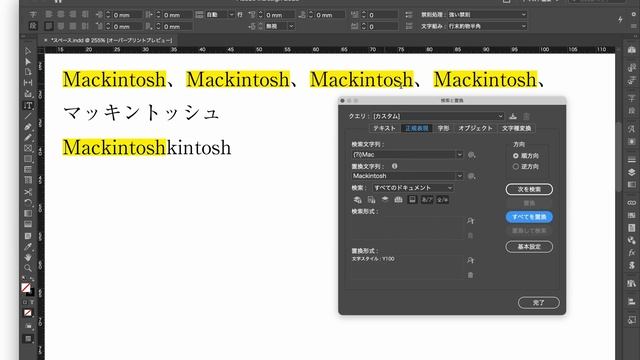Switch control panel to paragraph (段) mode
The width and height of the screenshot is (640, 360).
pos(33,26)
